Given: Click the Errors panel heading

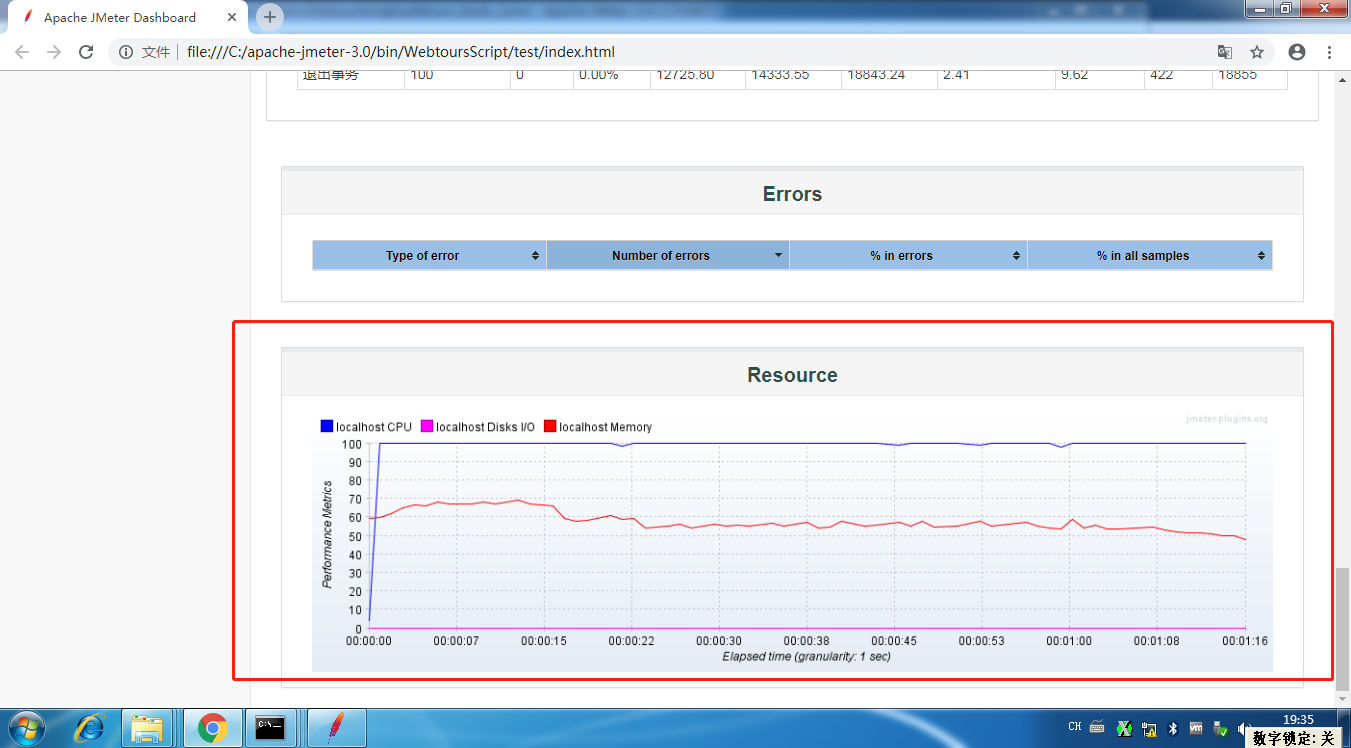Looking at the screenshot, I should point(792,194).
